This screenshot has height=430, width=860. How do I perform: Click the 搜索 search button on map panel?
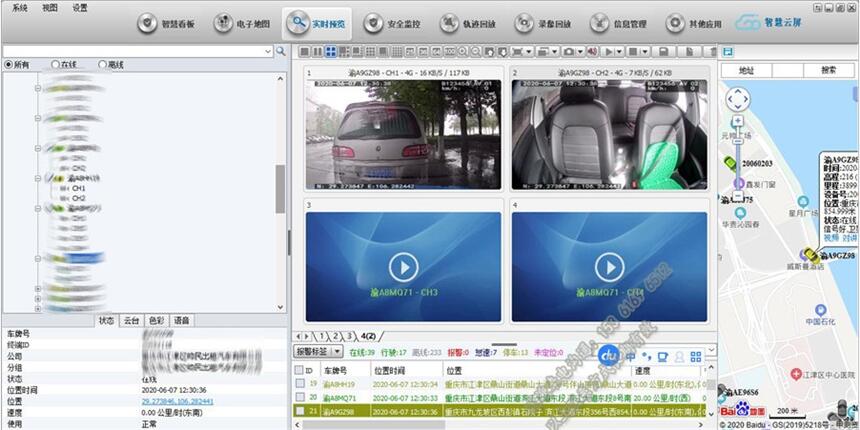pos(827,71)
